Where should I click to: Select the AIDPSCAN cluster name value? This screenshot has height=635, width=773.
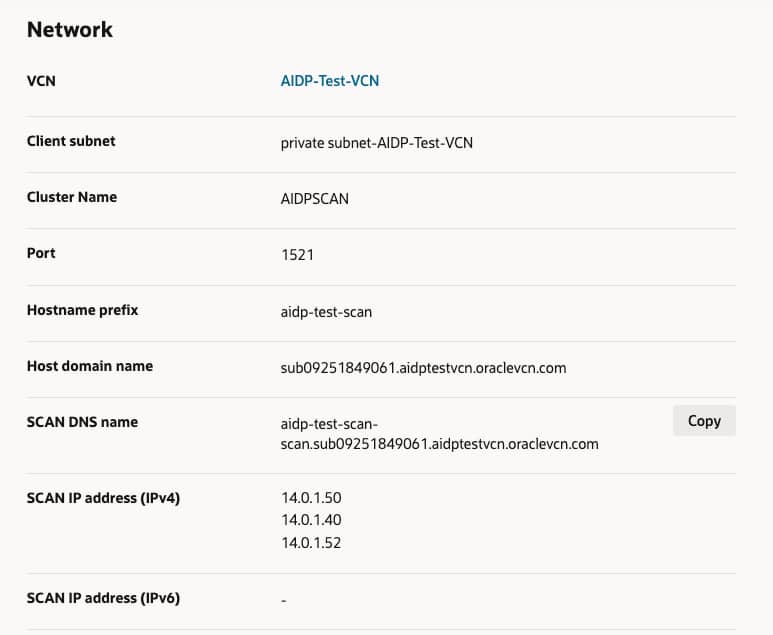point(315,199)
